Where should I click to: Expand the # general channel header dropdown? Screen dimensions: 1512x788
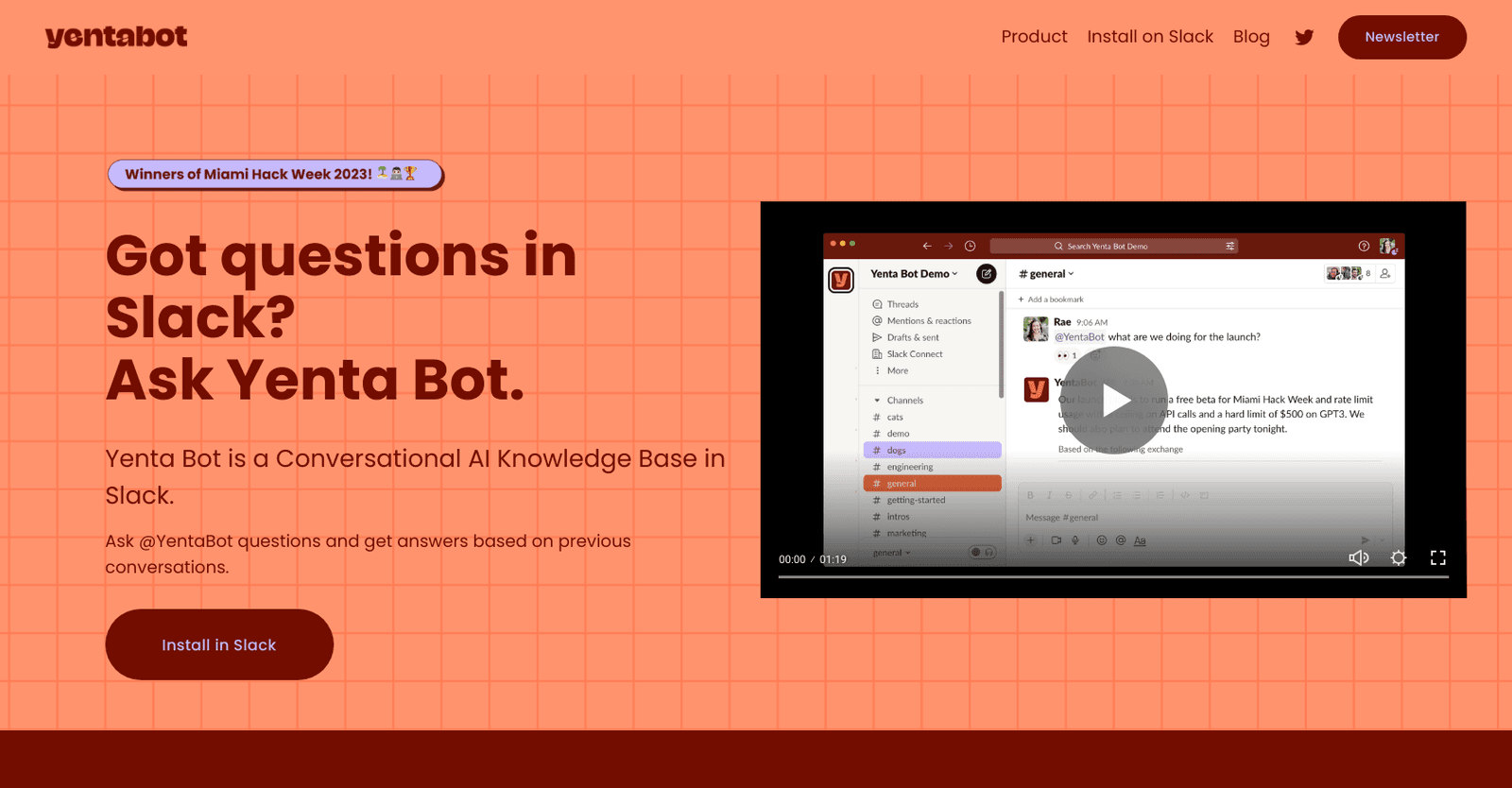click(x=1046, y=274)
